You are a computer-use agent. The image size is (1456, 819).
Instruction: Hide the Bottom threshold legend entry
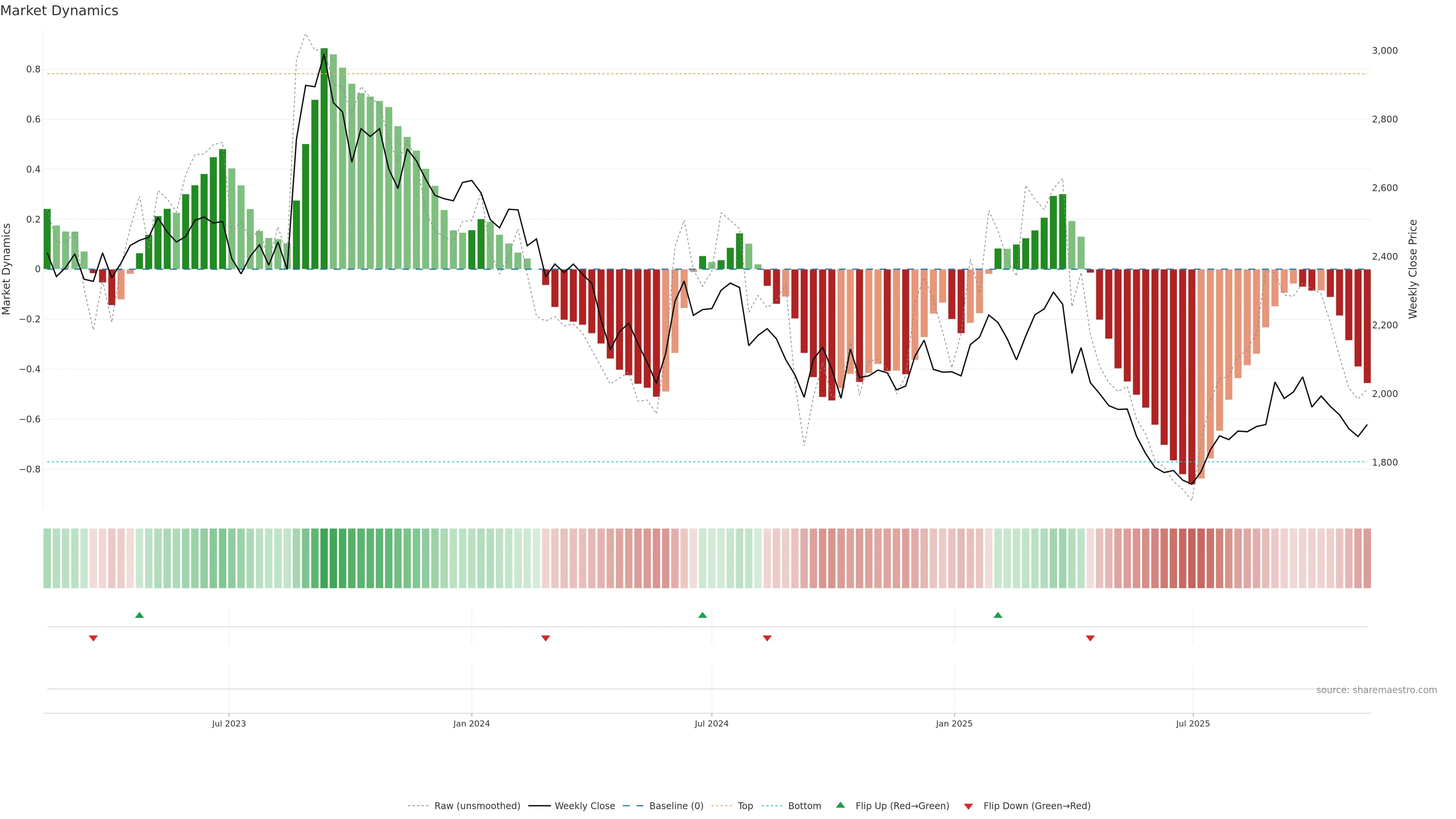804,806
